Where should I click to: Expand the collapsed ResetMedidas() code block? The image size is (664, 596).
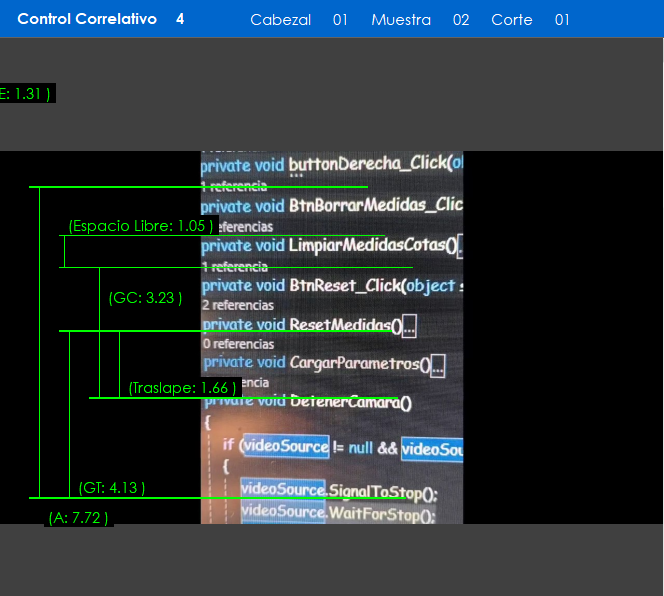pos(410,326)
